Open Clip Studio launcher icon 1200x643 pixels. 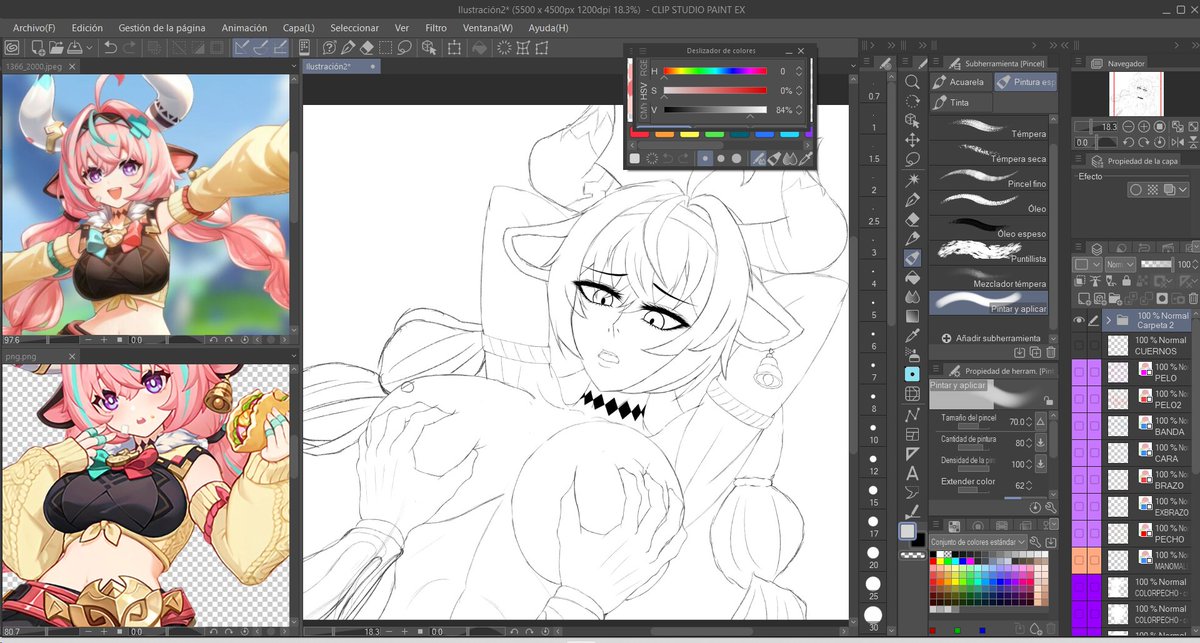click(x=12, y=47)
